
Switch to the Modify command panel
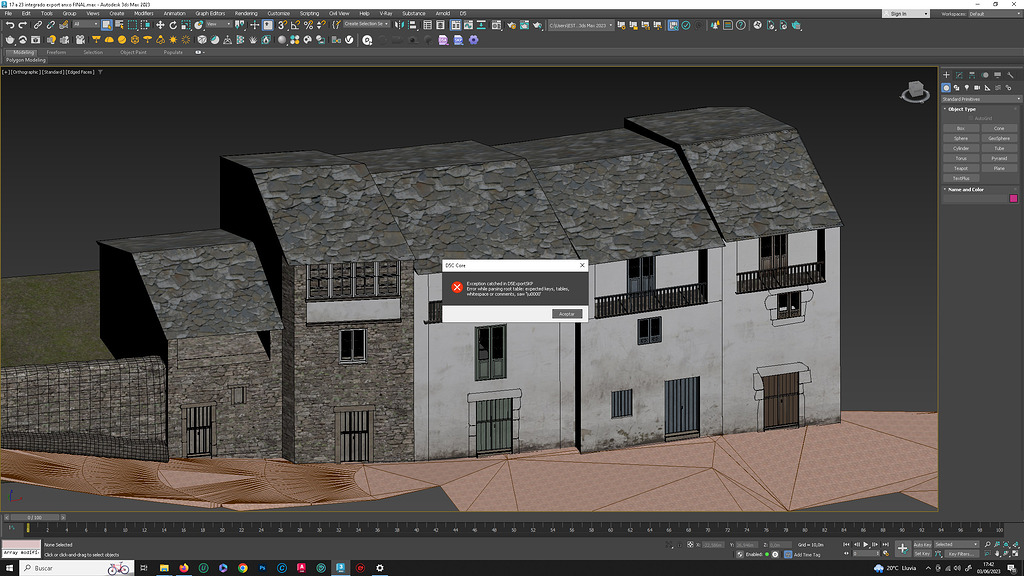click(x=957, y=74)
